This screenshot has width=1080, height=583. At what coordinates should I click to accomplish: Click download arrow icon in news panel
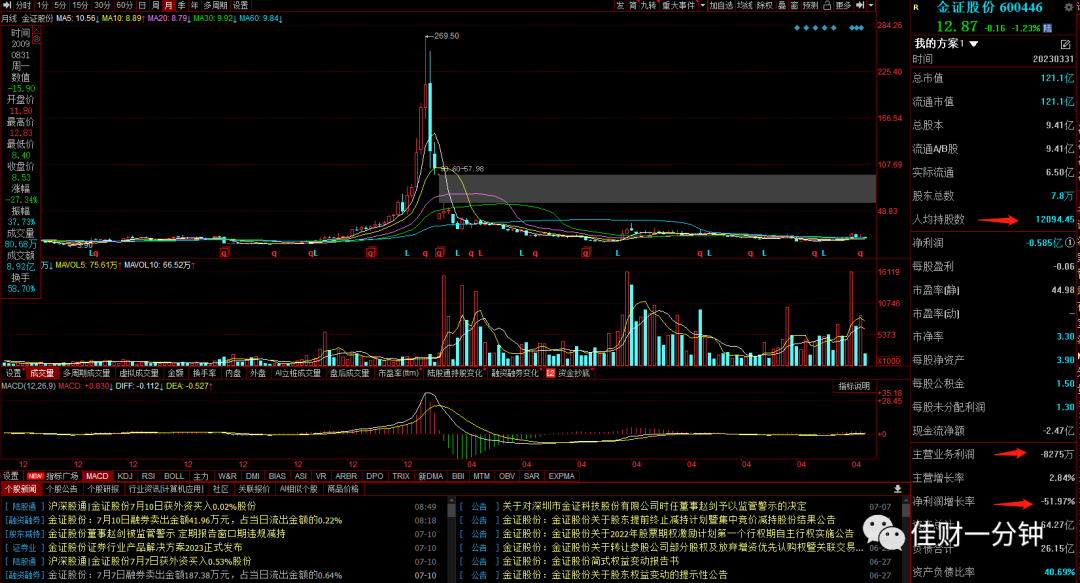(897, 489)
